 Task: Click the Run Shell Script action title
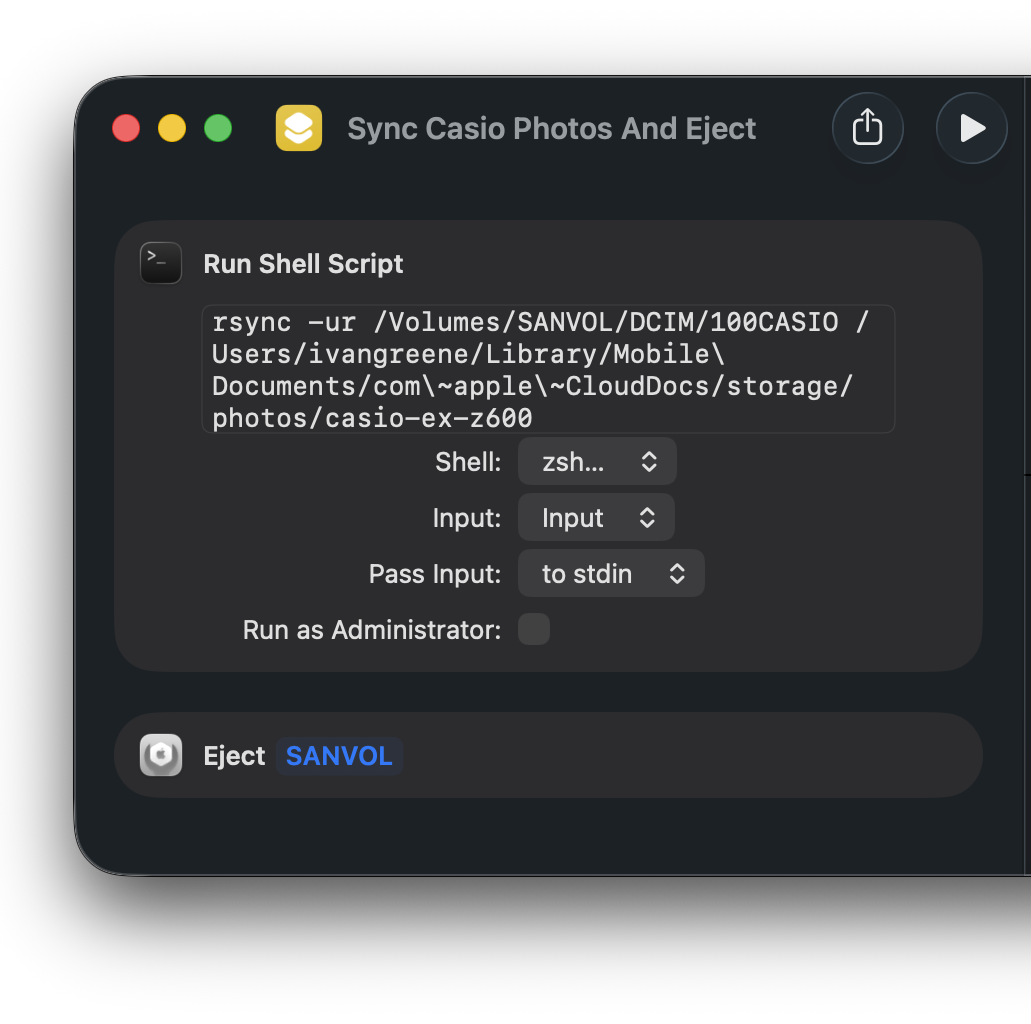(x=303, y=264)
